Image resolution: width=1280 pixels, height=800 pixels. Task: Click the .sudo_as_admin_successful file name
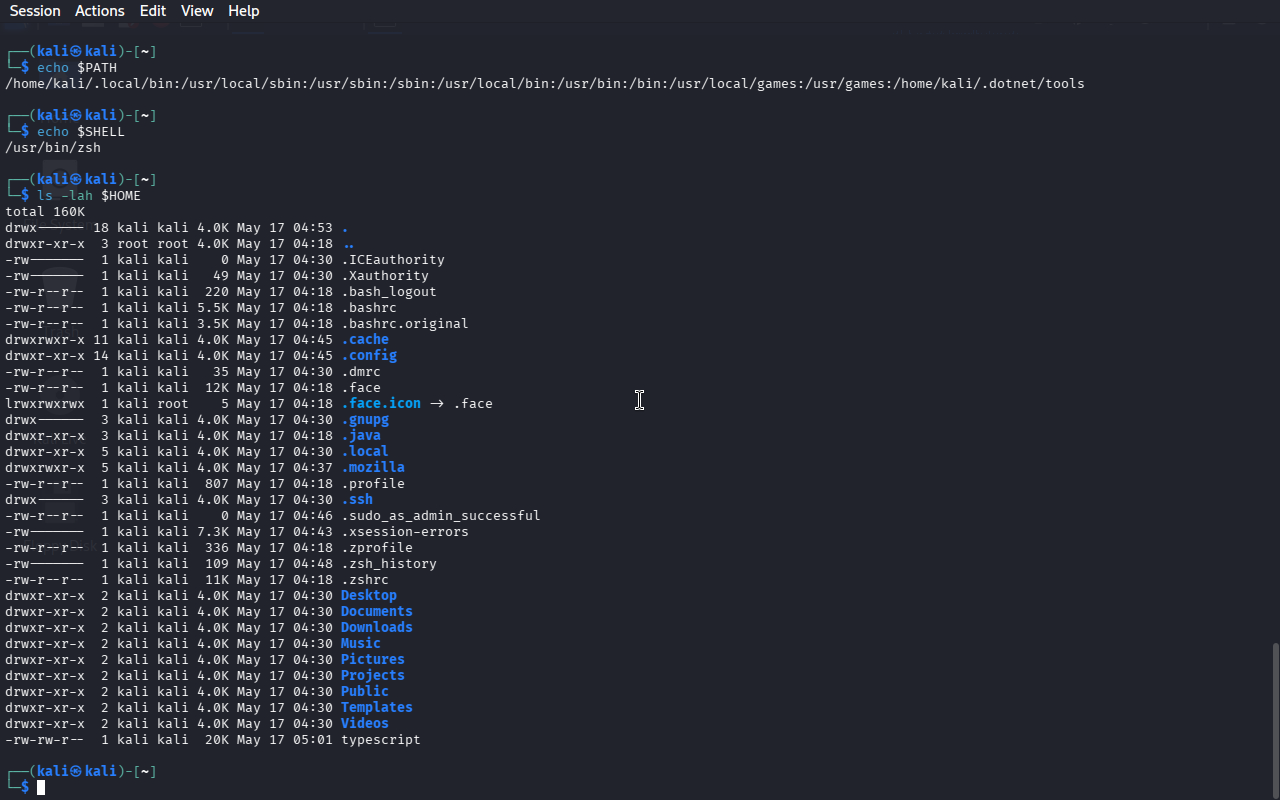point(441,516)
